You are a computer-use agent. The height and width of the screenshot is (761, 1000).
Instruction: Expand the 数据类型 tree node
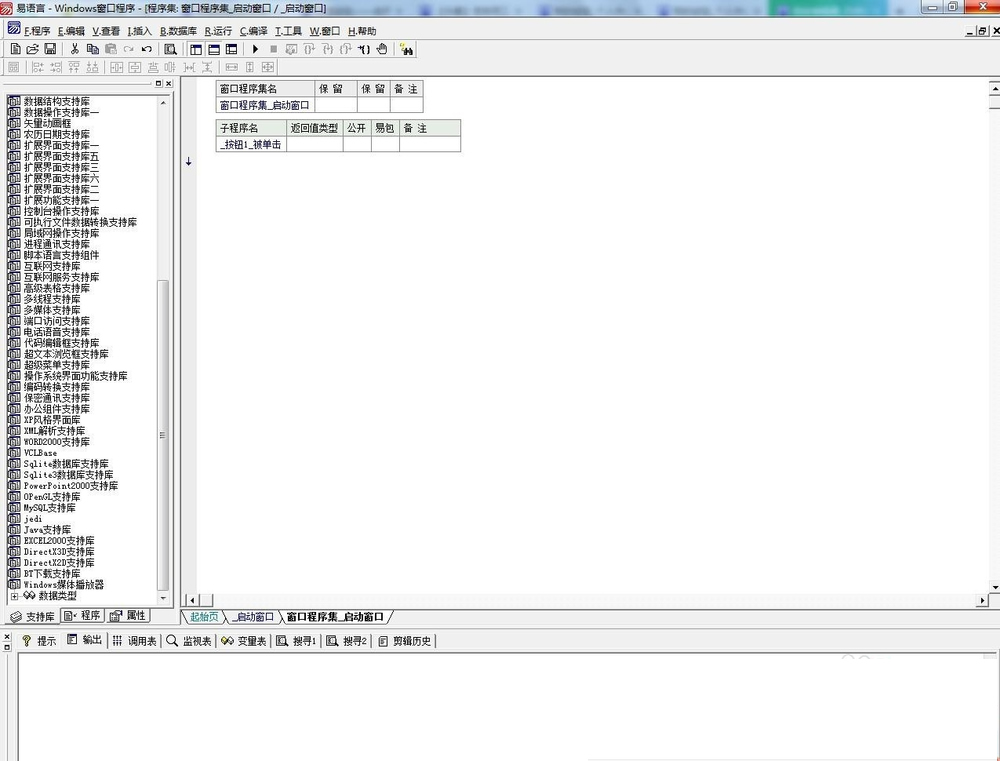[x=14, y=596]
